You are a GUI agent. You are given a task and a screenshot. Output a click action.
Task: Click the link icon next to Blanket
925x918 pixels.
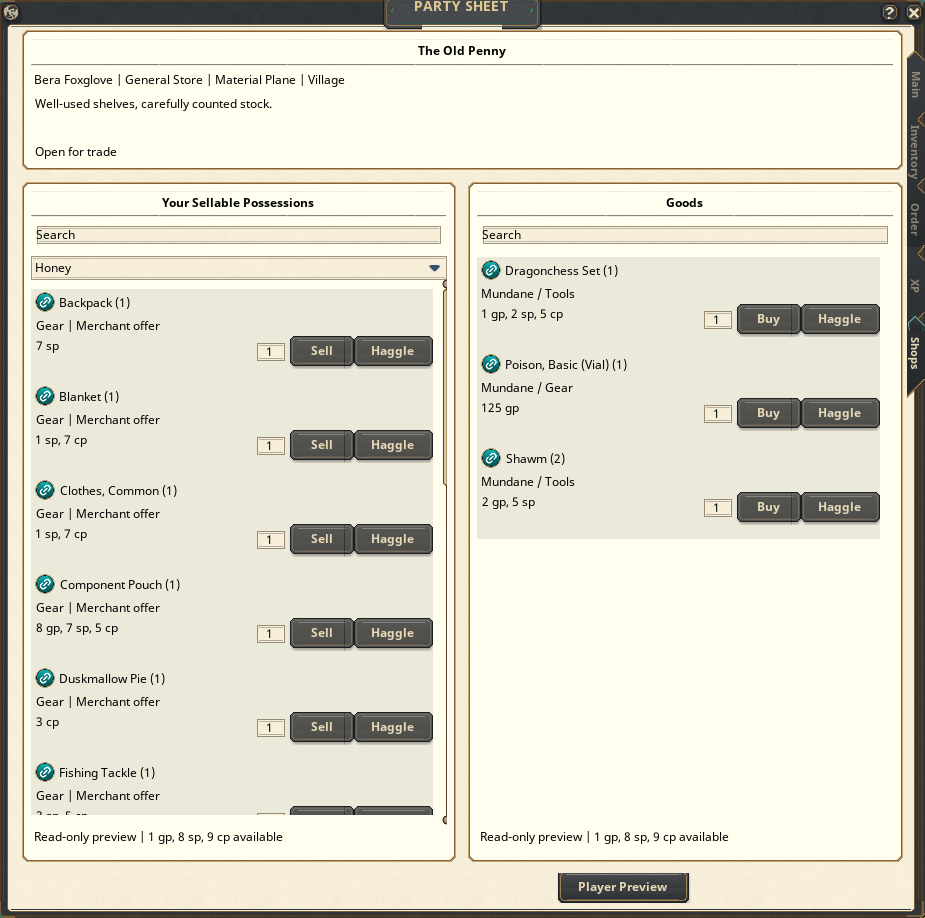(45, 396)
